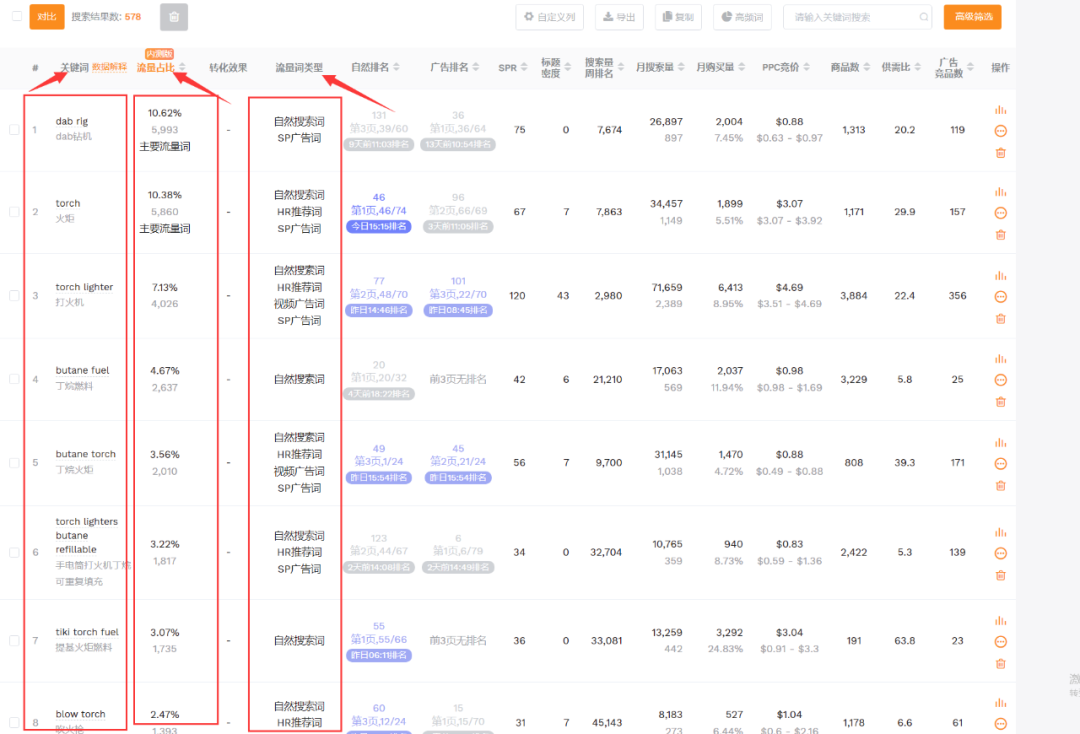Delete the butane torch row
The image size is (1080, 734).
click(x=1001, y=485)
